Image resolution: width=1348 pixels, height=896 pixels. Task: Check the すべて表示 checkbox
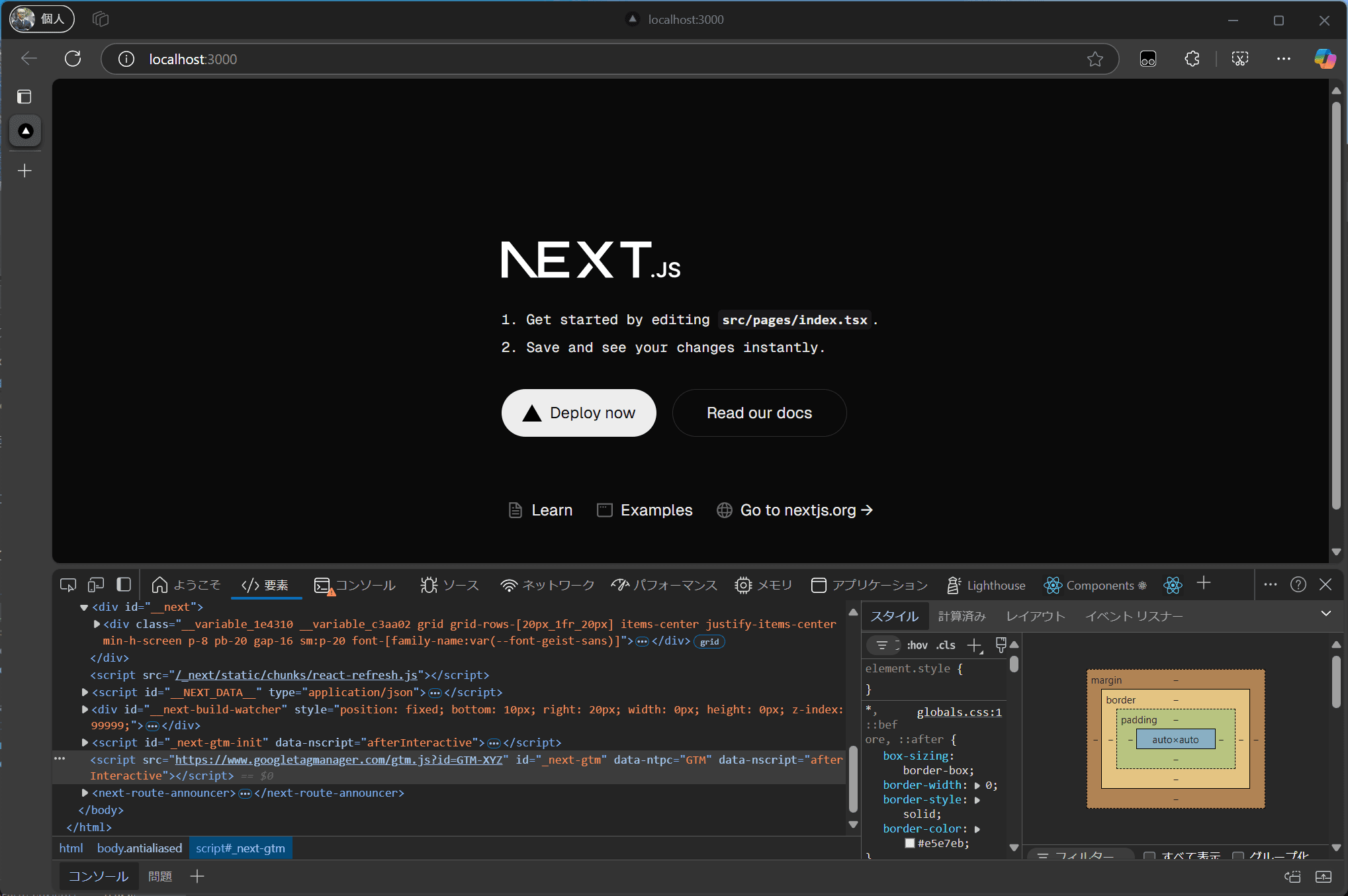1149,856
